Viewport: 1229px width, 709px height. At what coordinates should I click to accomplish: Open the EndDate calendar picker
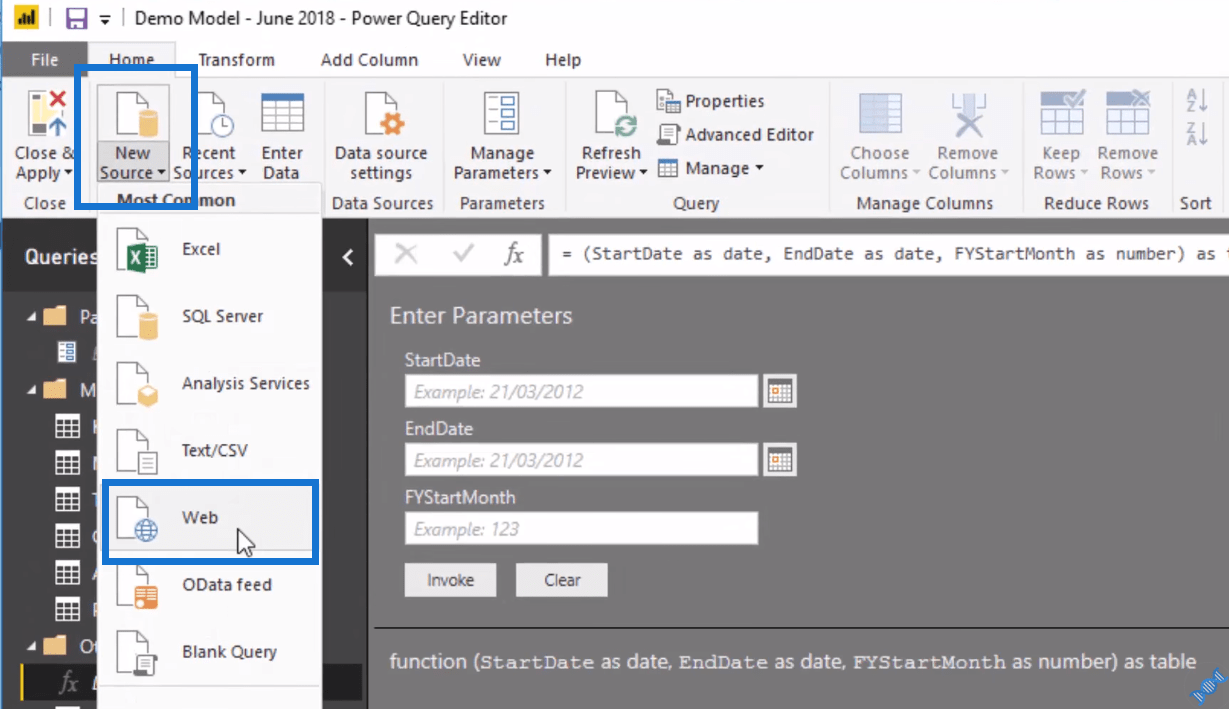780,460
